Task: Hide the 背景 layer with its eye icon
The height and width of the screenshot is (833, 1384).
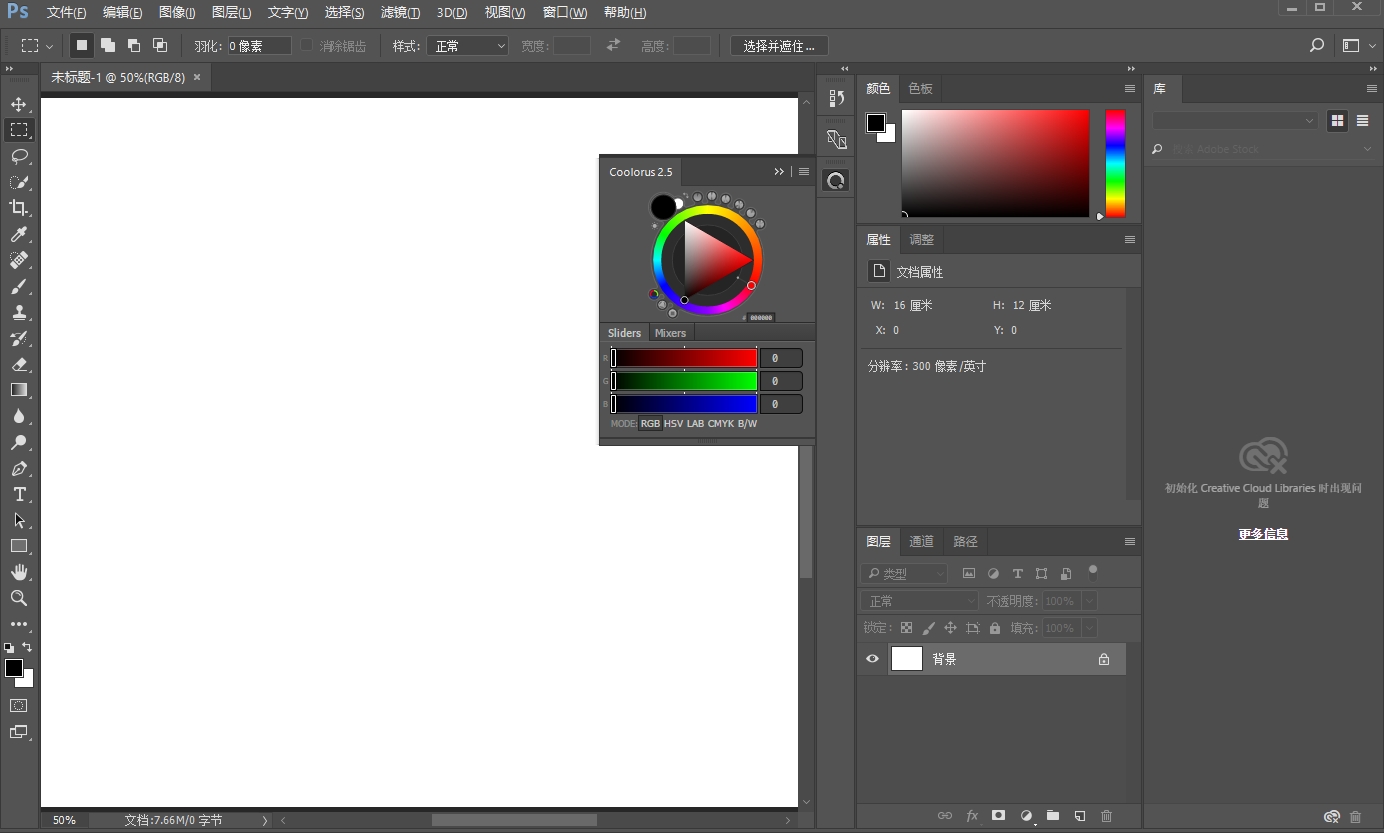Action: (x=872, y=658)
